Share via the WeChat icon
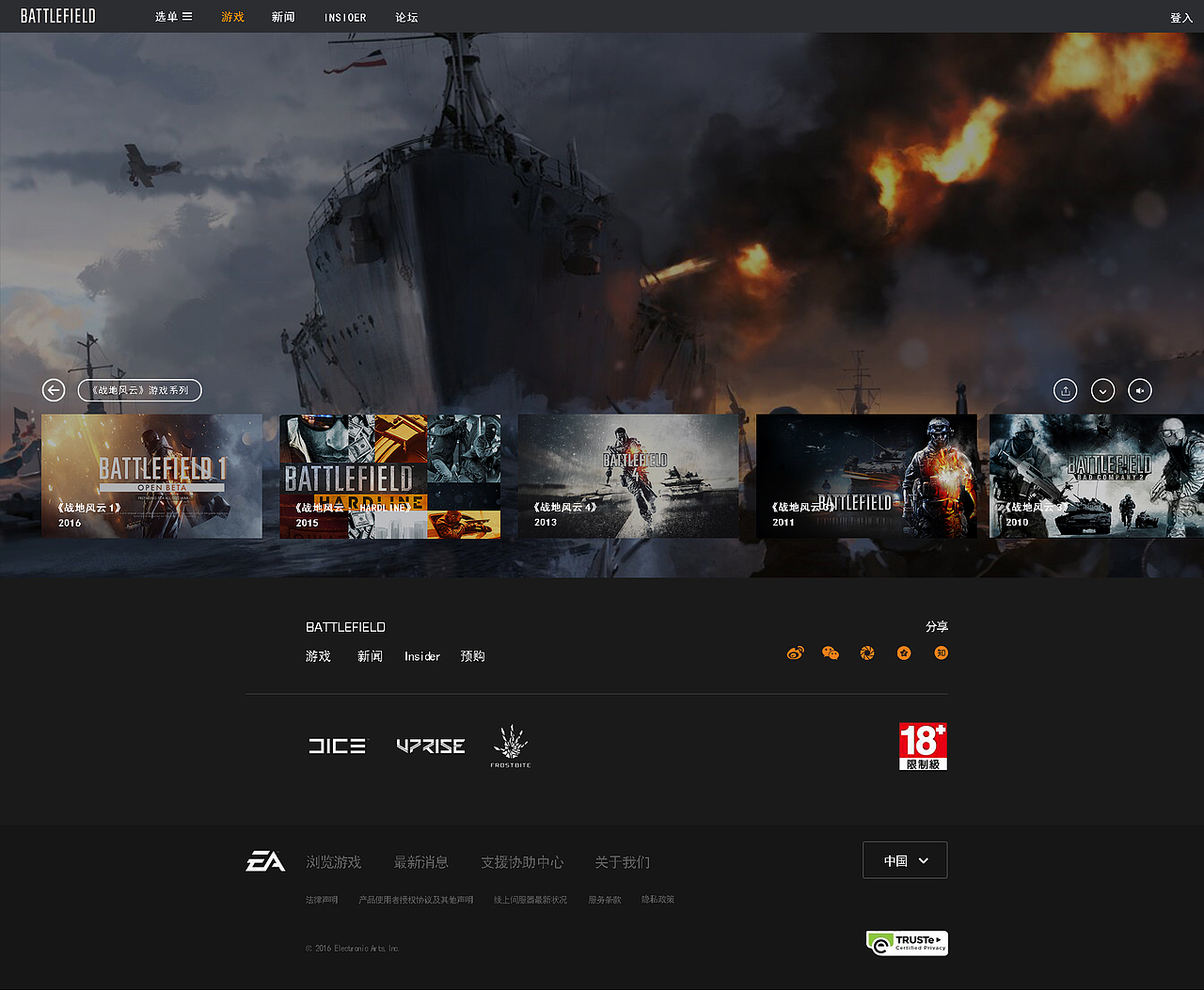The image size is (1204, 990). pyautogui.click(x=831, y=652)
